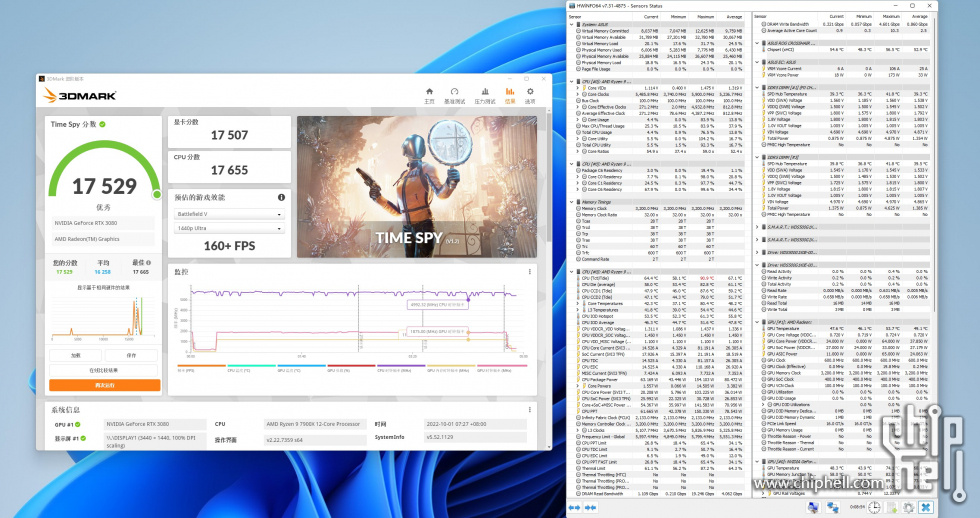980x518 pixels.
Task: Click the 3DMark logo
Action: click(x=79, y=95)
